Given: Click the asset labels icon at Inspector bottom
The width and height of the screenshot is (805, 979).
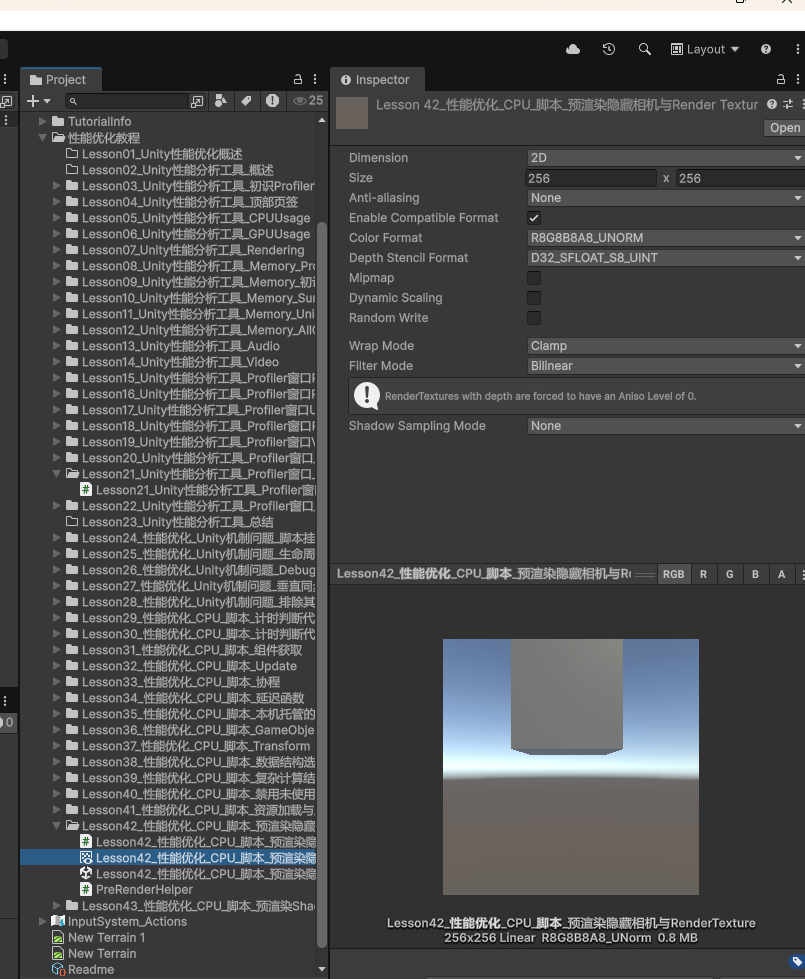Looking at the screenshot, I should (x=796, y=962).
